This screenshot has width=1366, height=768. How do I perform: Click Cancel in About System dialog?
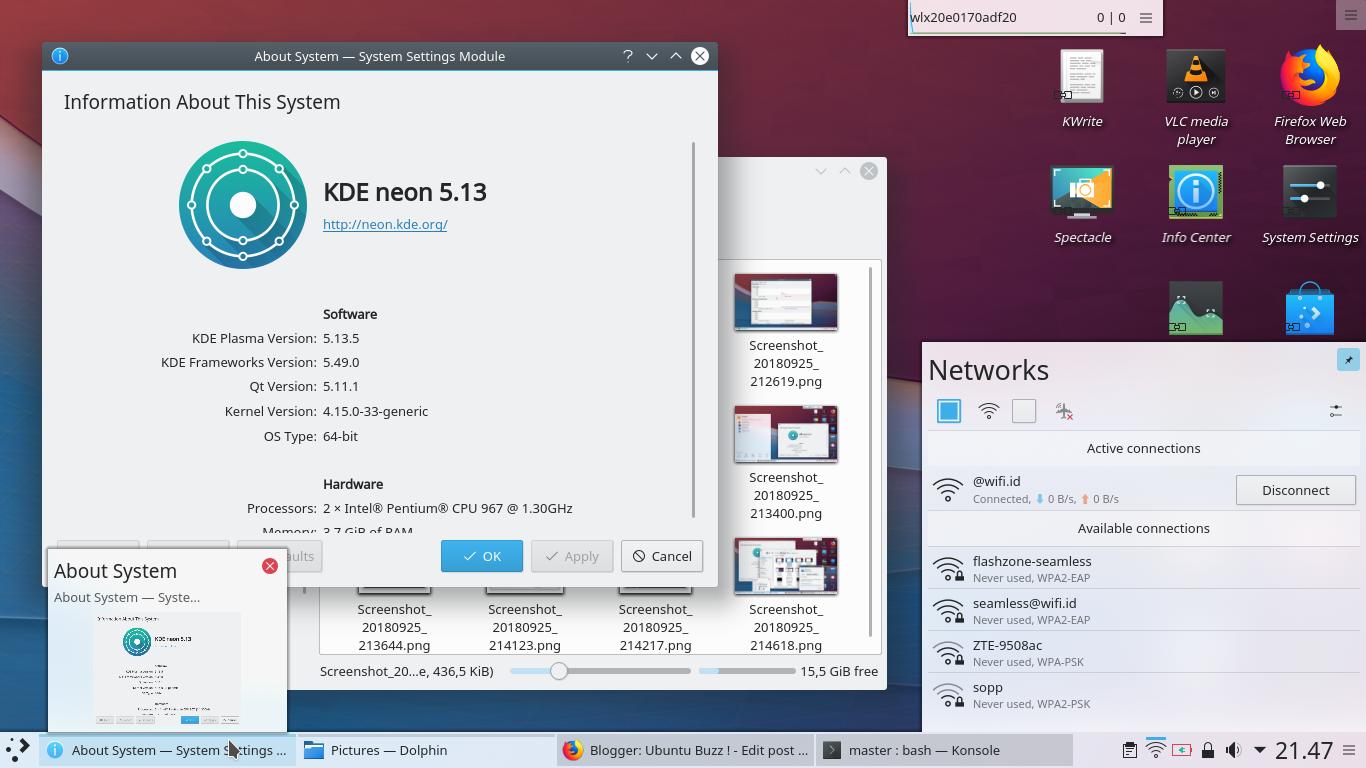coord(662,556)
